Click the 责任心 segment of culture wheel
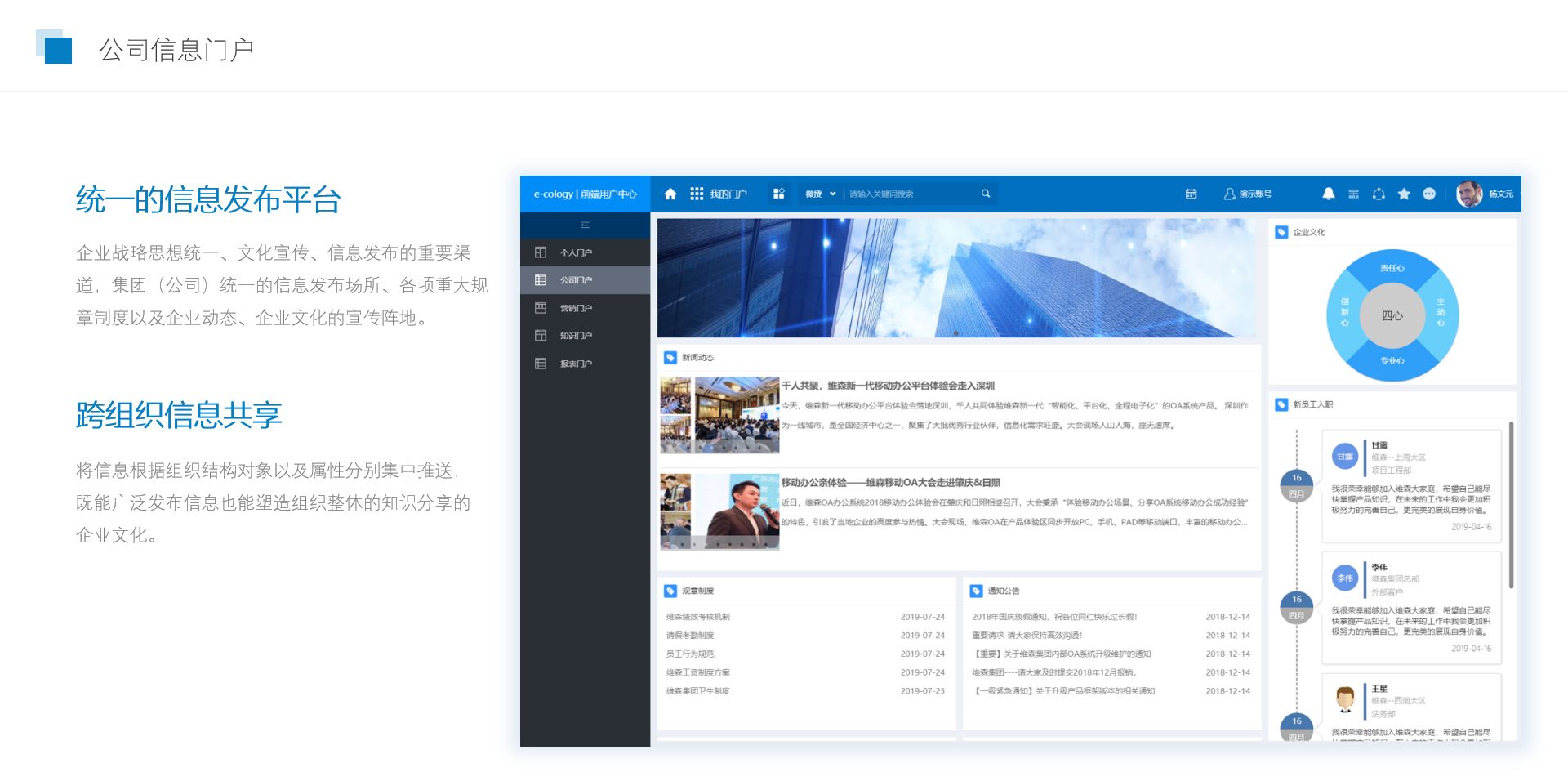 click(1392, 268)
